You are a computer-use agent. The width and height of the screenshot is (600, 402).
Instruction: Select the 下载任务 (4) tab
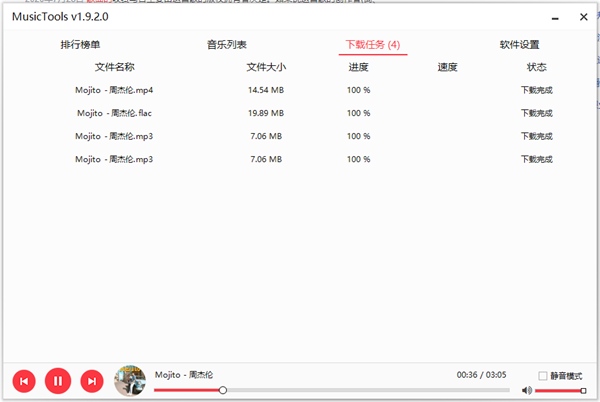coord(373,45)
